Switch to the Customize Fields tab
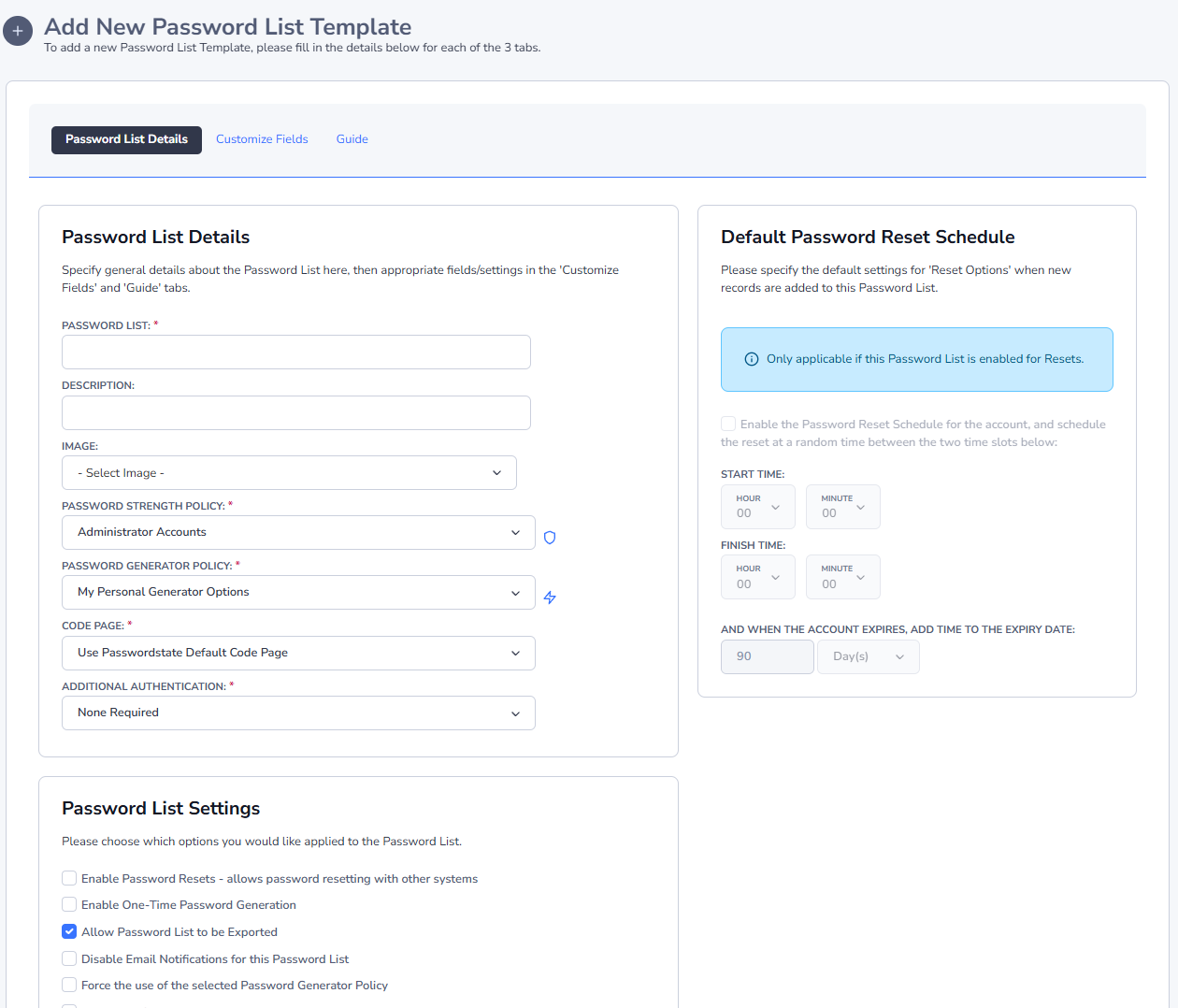 click(262, 139)
